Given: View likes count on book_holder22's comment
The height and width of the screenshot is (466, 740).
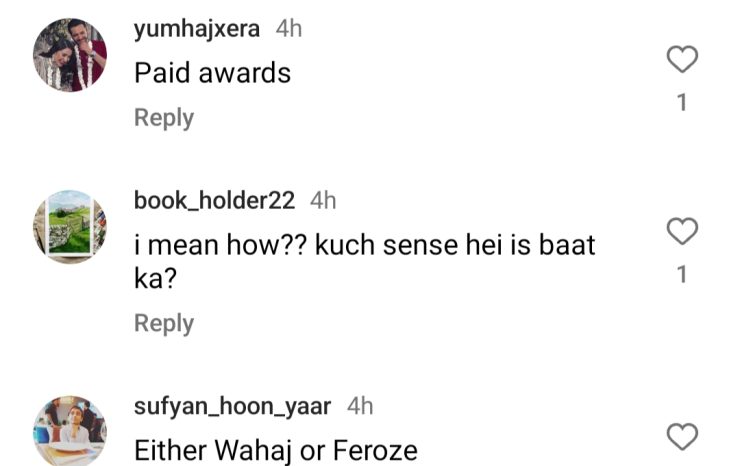Looking at the screenshot, I should pyautogui.click(x=682, y=274).
